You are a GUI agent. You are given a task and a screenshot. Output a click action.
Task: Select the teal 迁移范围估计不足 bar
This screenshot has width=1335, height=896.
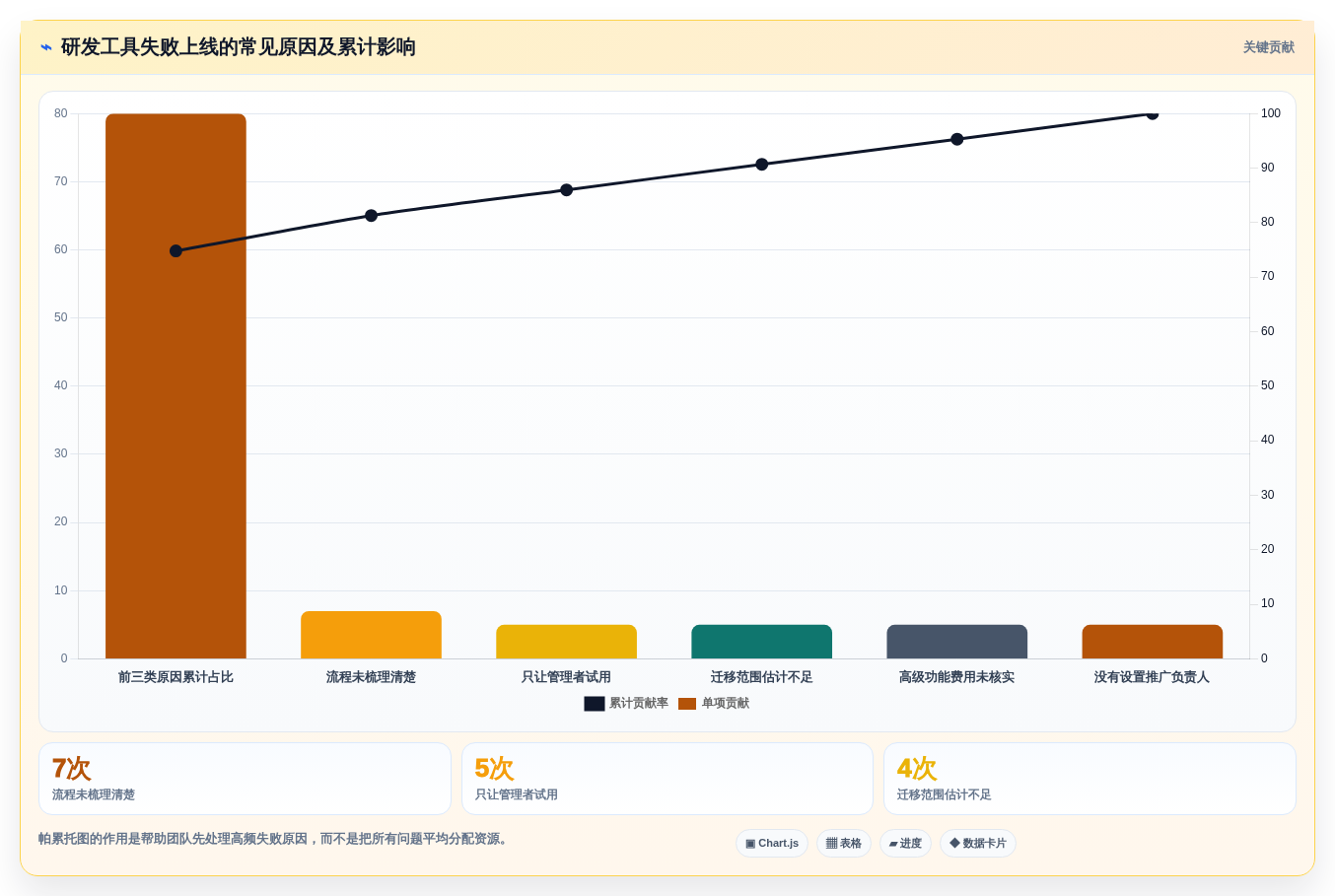click(x=761, y=642)
